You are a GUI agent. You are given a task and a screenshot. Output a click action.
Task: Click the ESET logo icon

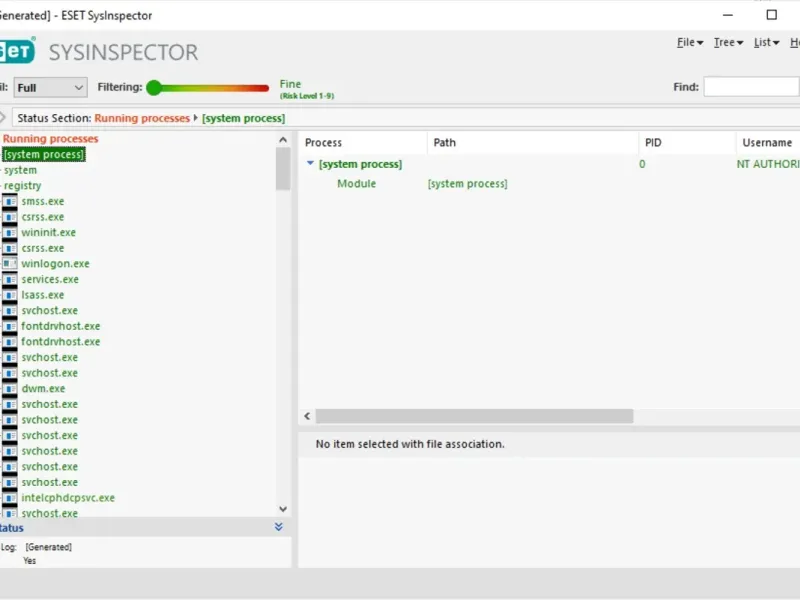17,51
